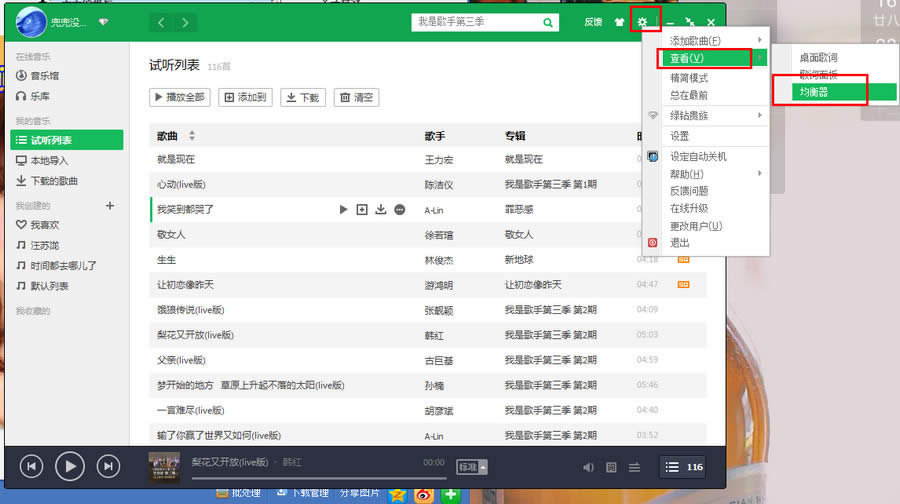The image size is (900, 504).
Task: Choose 桌面歌词 from the view submenu
Action: [x=819, y=58]
